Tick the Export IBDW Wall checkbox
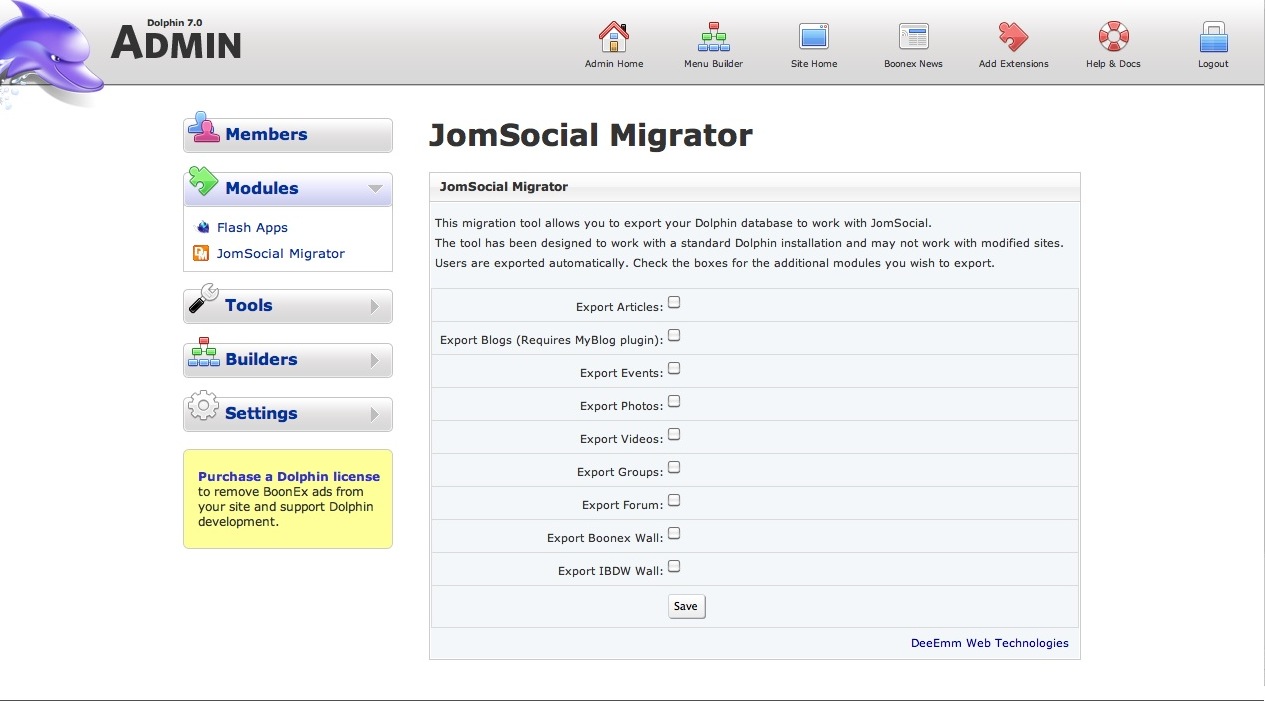The width and height of the screenshot is (1265, 701). 674,566
